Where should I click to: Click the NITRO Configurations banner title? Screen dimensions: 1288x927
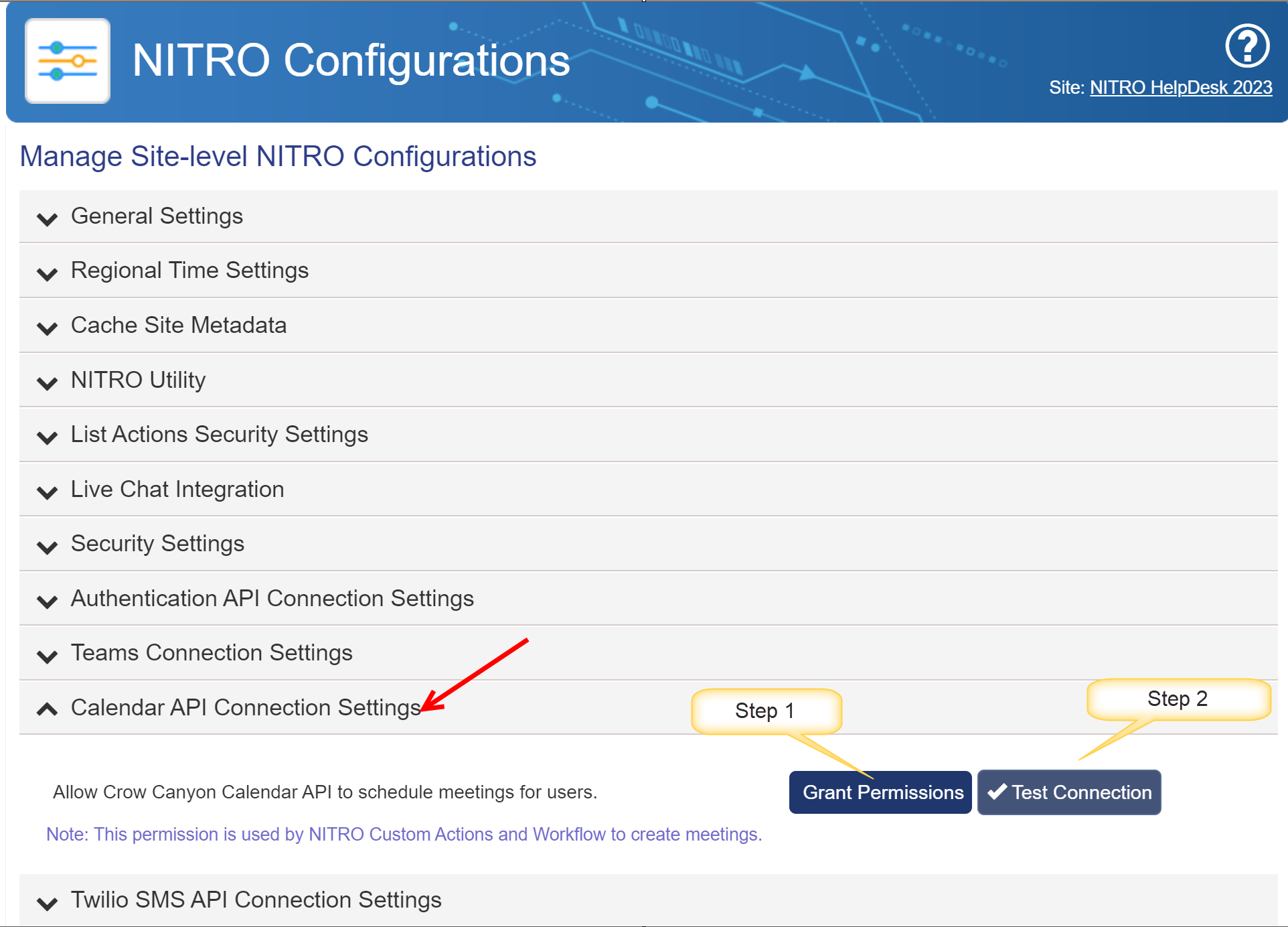[x=351, y=60]
